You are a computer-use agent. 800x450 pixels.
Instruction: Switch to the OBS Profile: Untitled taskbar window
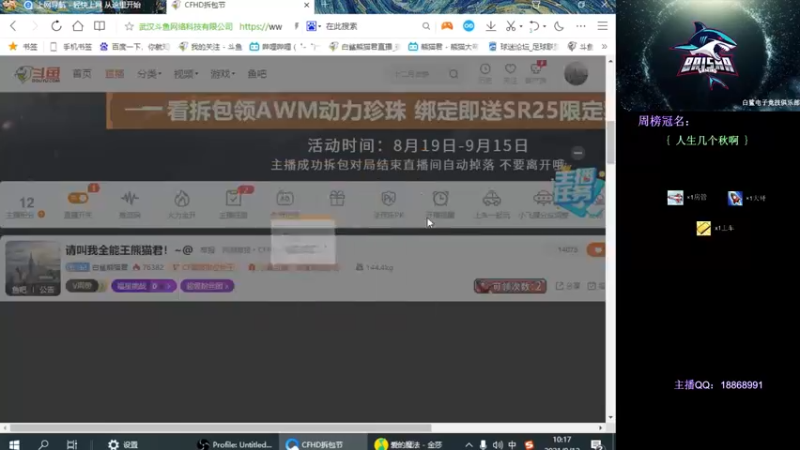235,444
